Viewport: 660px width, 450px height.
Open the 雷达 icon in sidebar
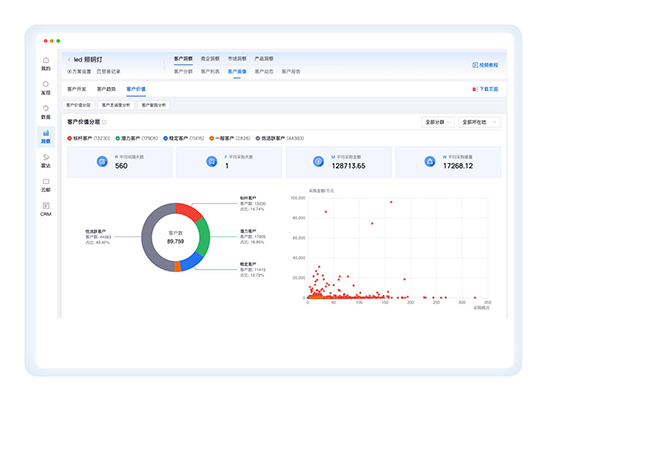coord(46,157)
